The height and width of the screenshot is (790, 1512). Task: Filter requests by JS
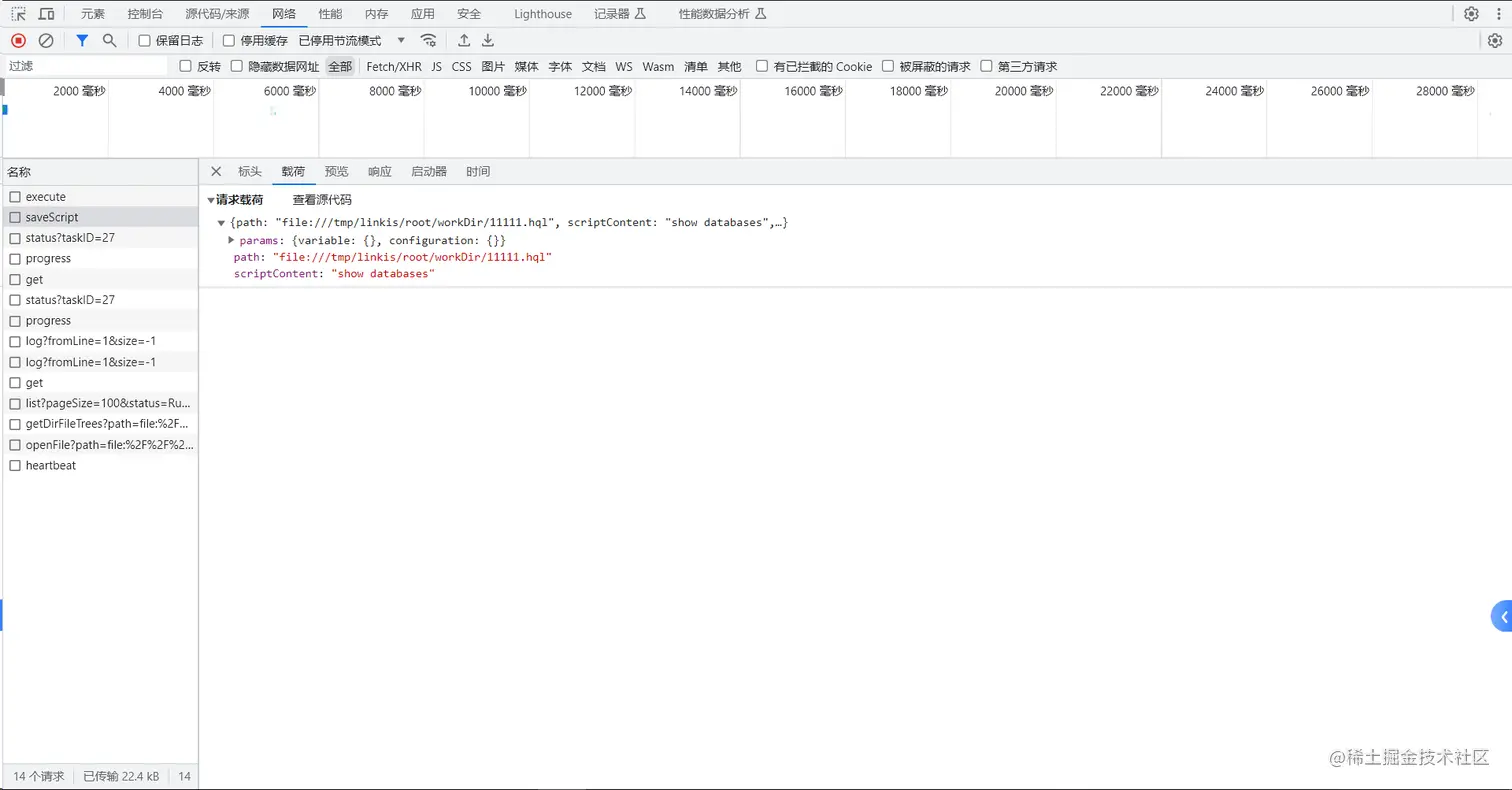pyautogui.click(x=437, y=67)
